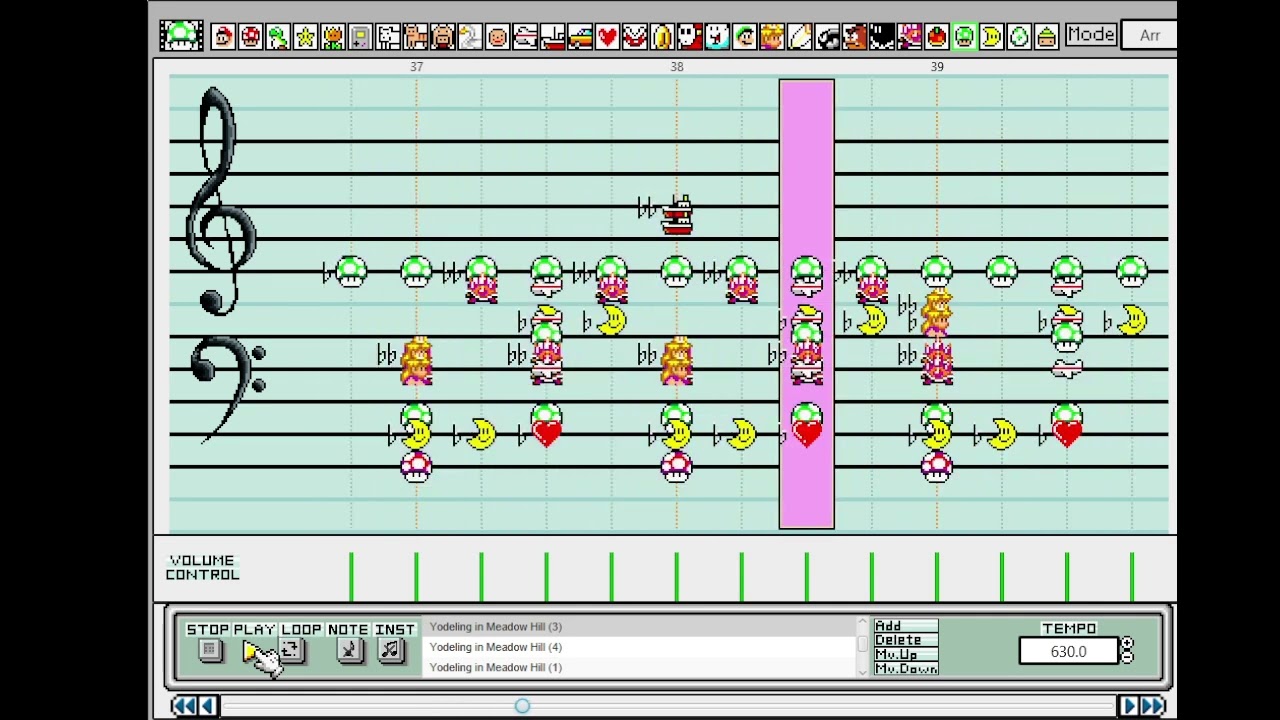Pick the Yoshi Egg instrument
Screen dimensions: 1280x720
(1019, 37)
